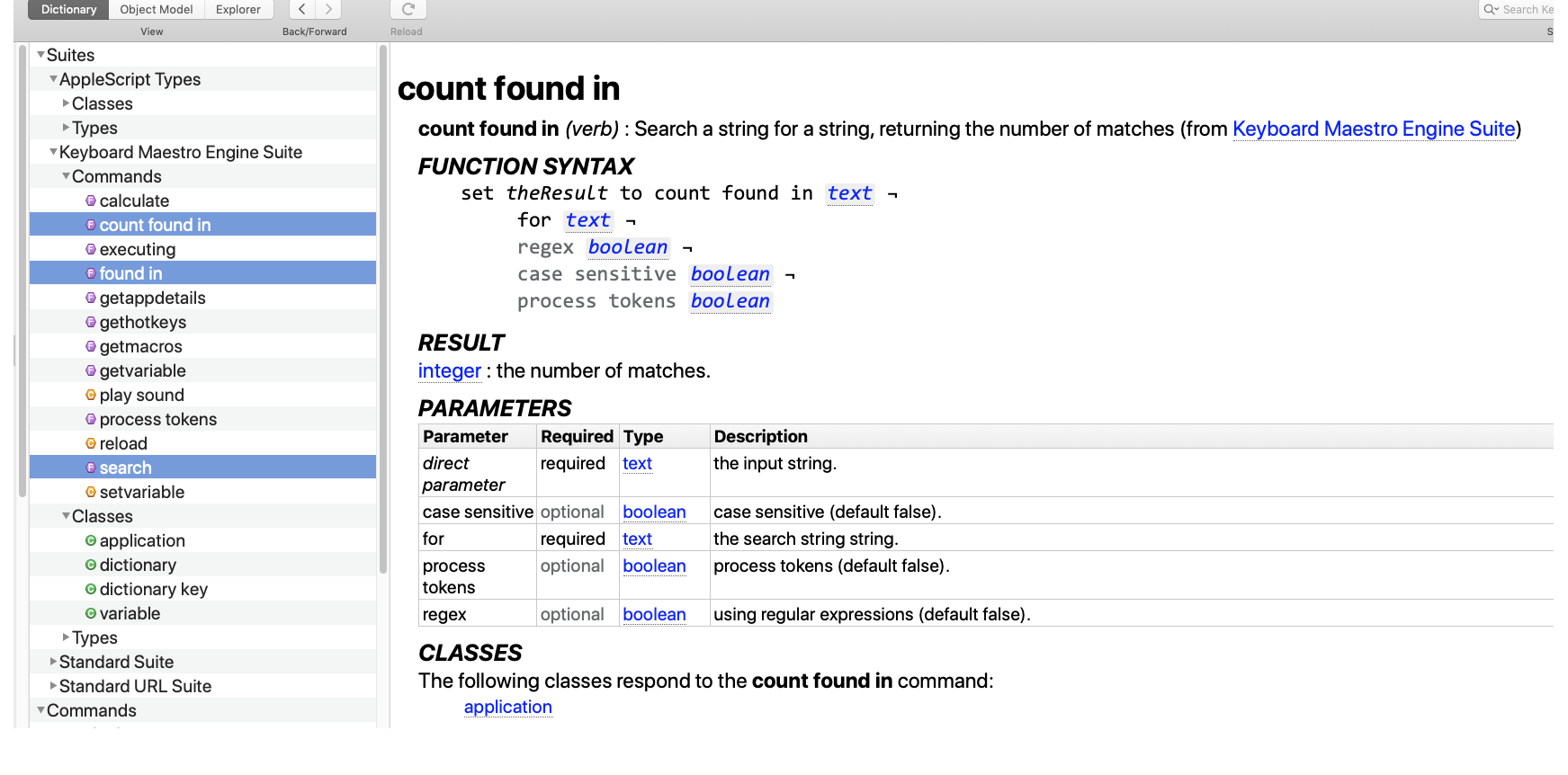Collapse the AppleScript Types suite
This screenshot has height=775, width=1568.
click(x=53, y=79)
